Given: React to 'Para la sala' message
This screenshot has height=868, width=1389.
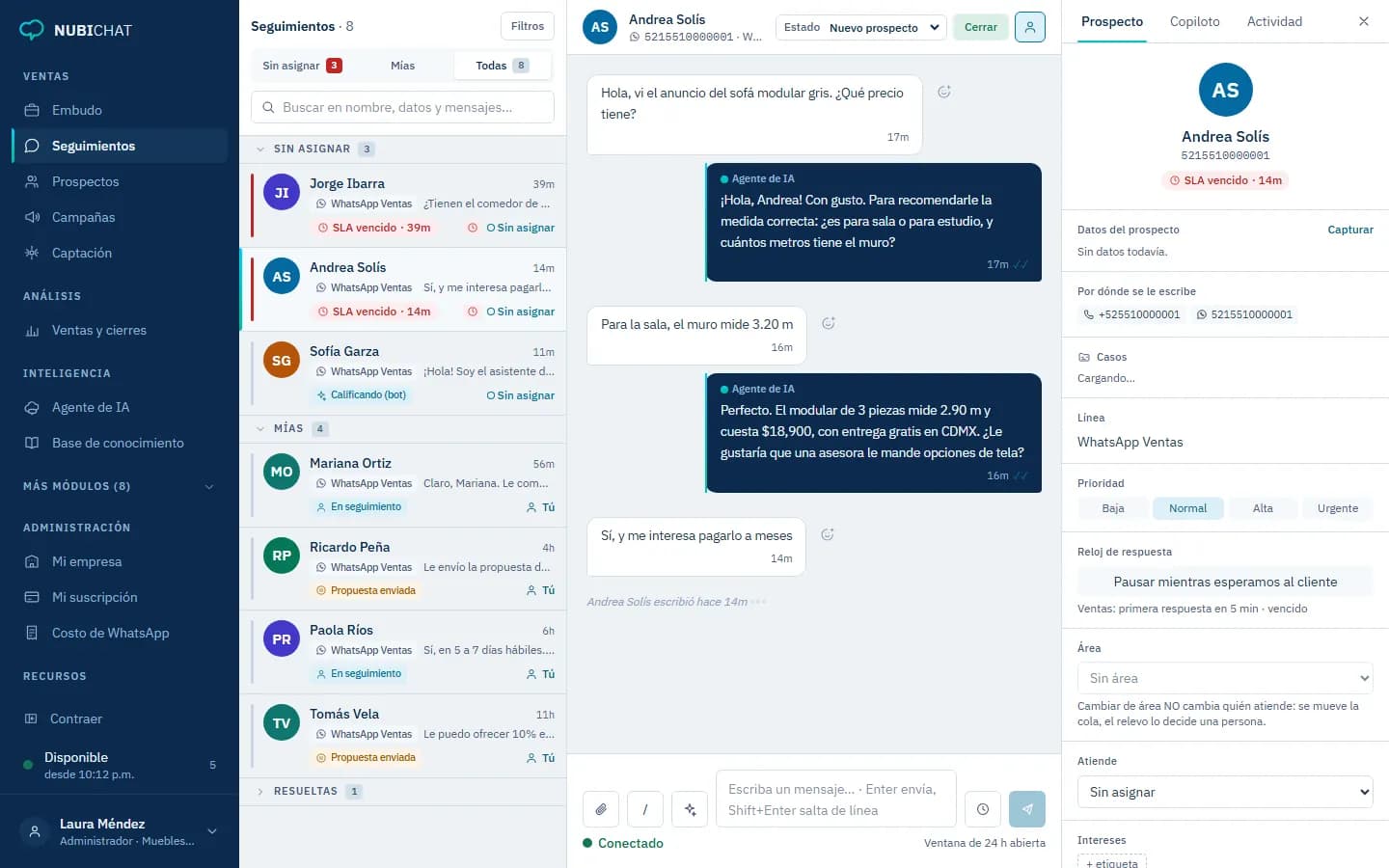Looking at the screenshot, I should (x=828, y=323).
